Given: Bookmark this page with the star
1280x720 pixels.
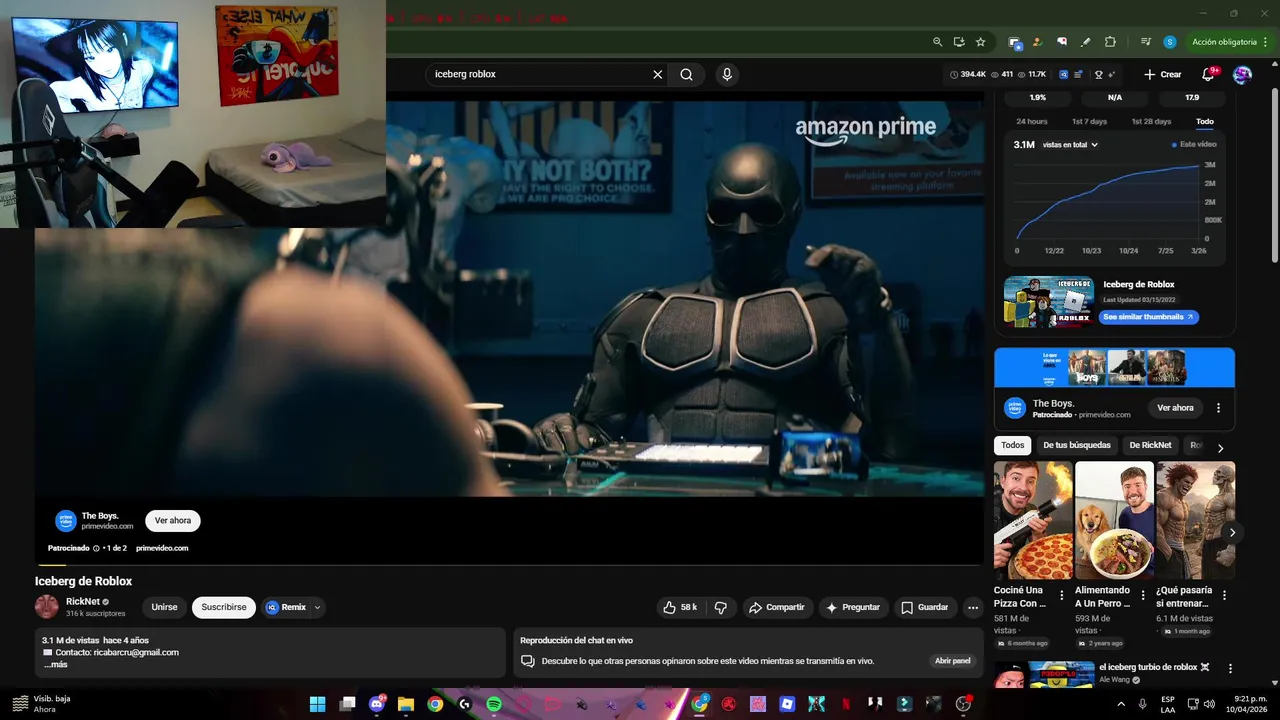Looking at the screenshot, I should [x=981, y=42].
